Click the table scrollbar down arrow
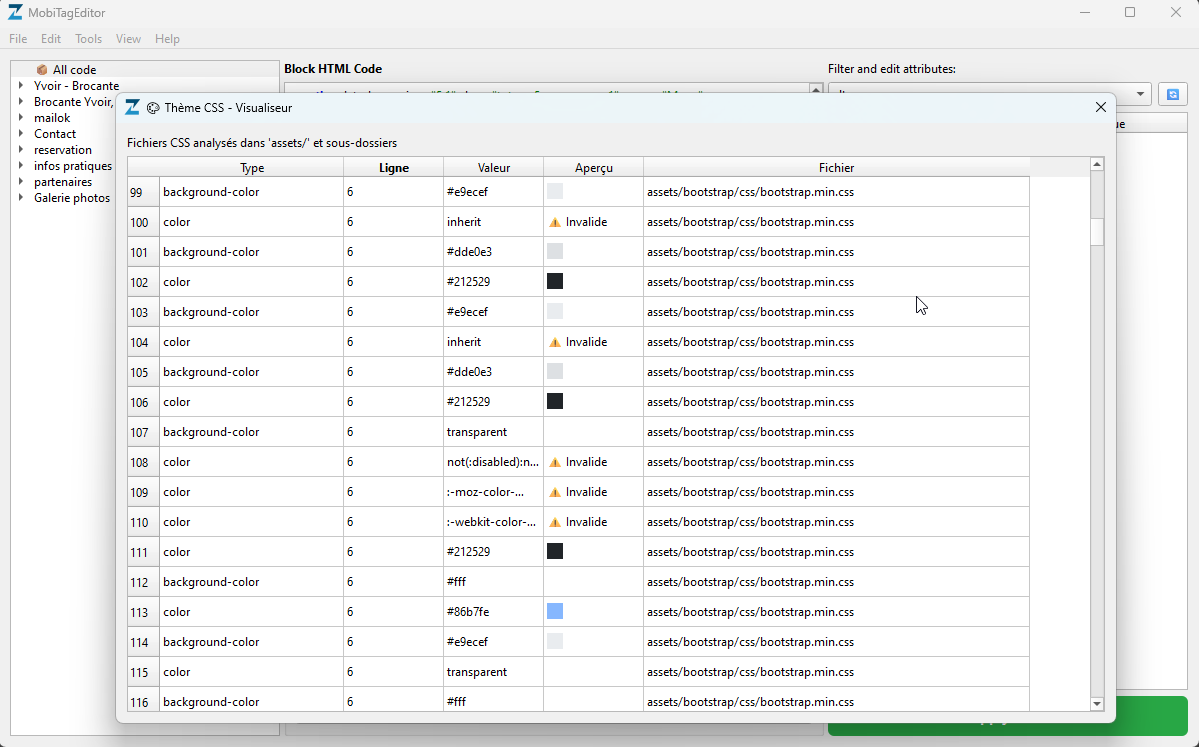Screen dimensions: 1199x747 (1097, 704)
